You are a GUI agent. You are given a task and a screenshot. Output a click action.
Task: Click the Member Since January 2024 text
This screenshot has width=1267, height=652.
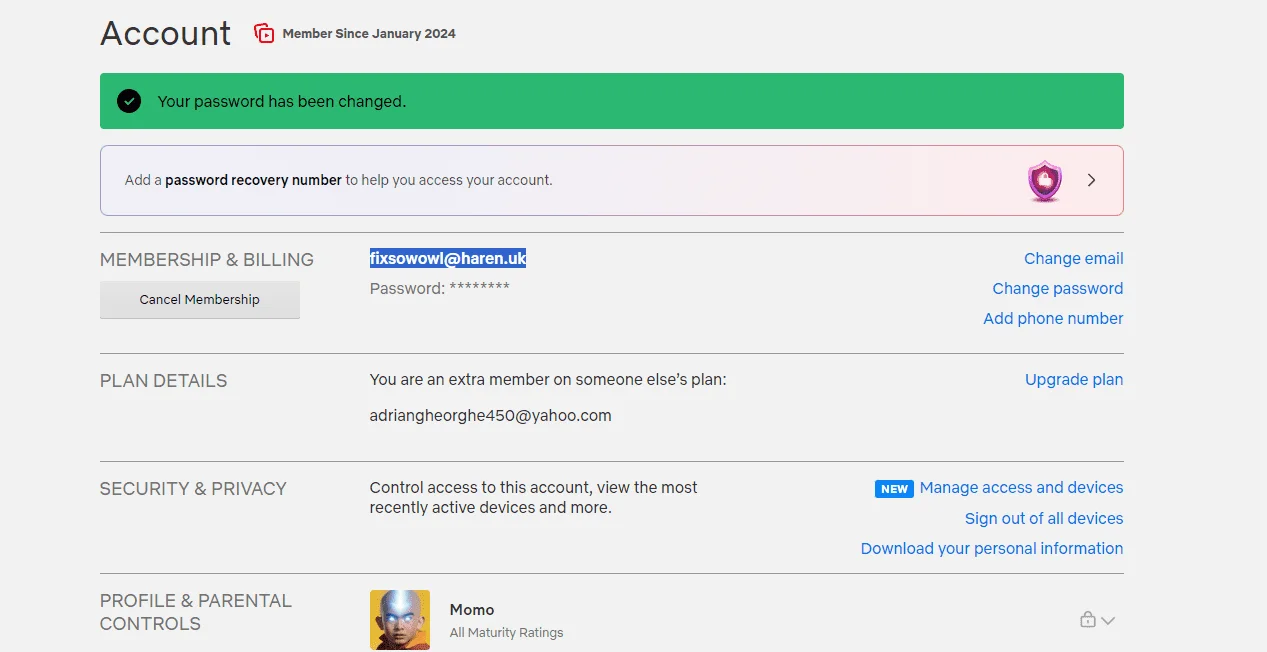tap(369, 34)
